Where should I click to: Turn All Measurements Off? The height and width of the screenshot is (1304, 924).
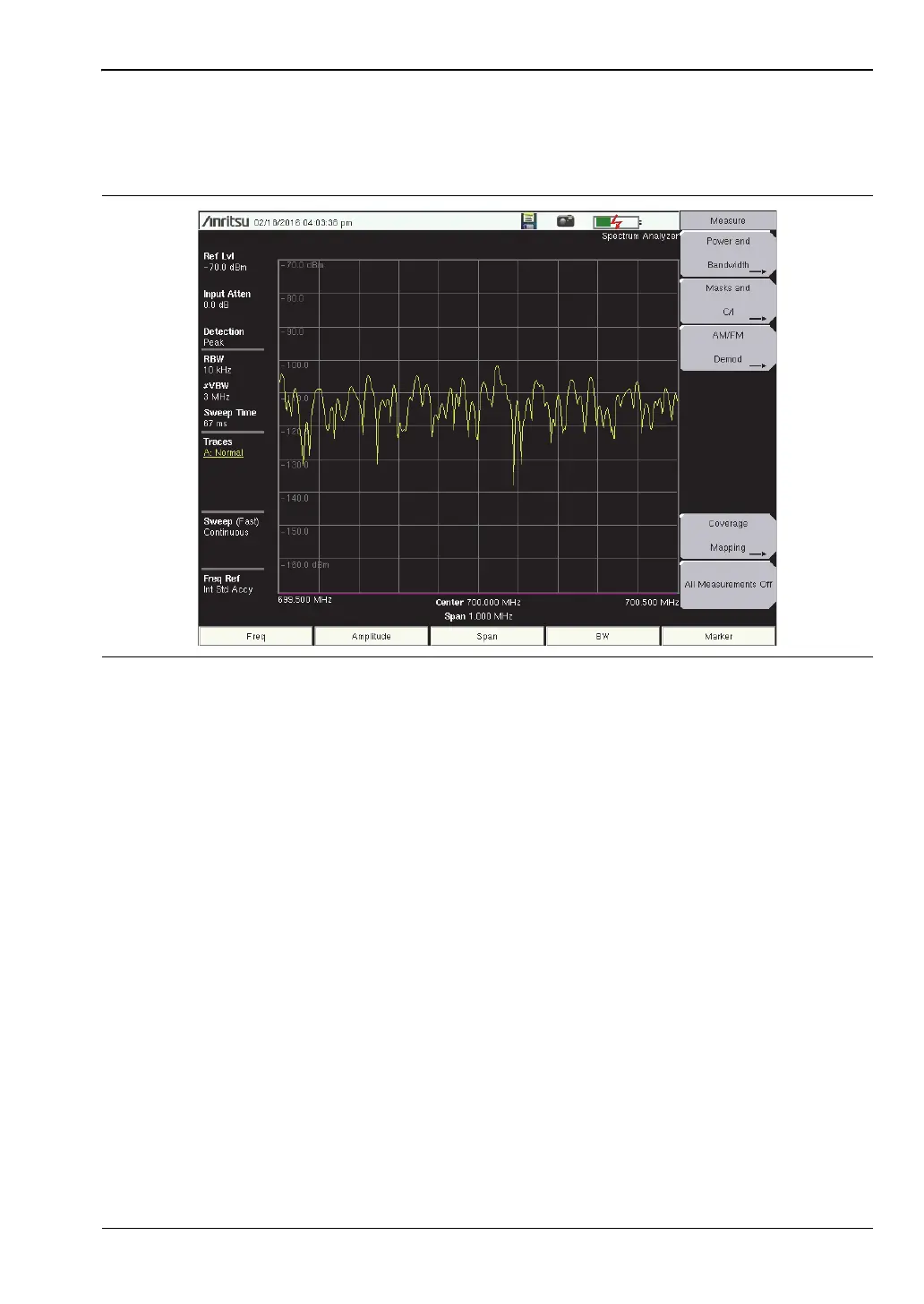[x=728, y=585]
